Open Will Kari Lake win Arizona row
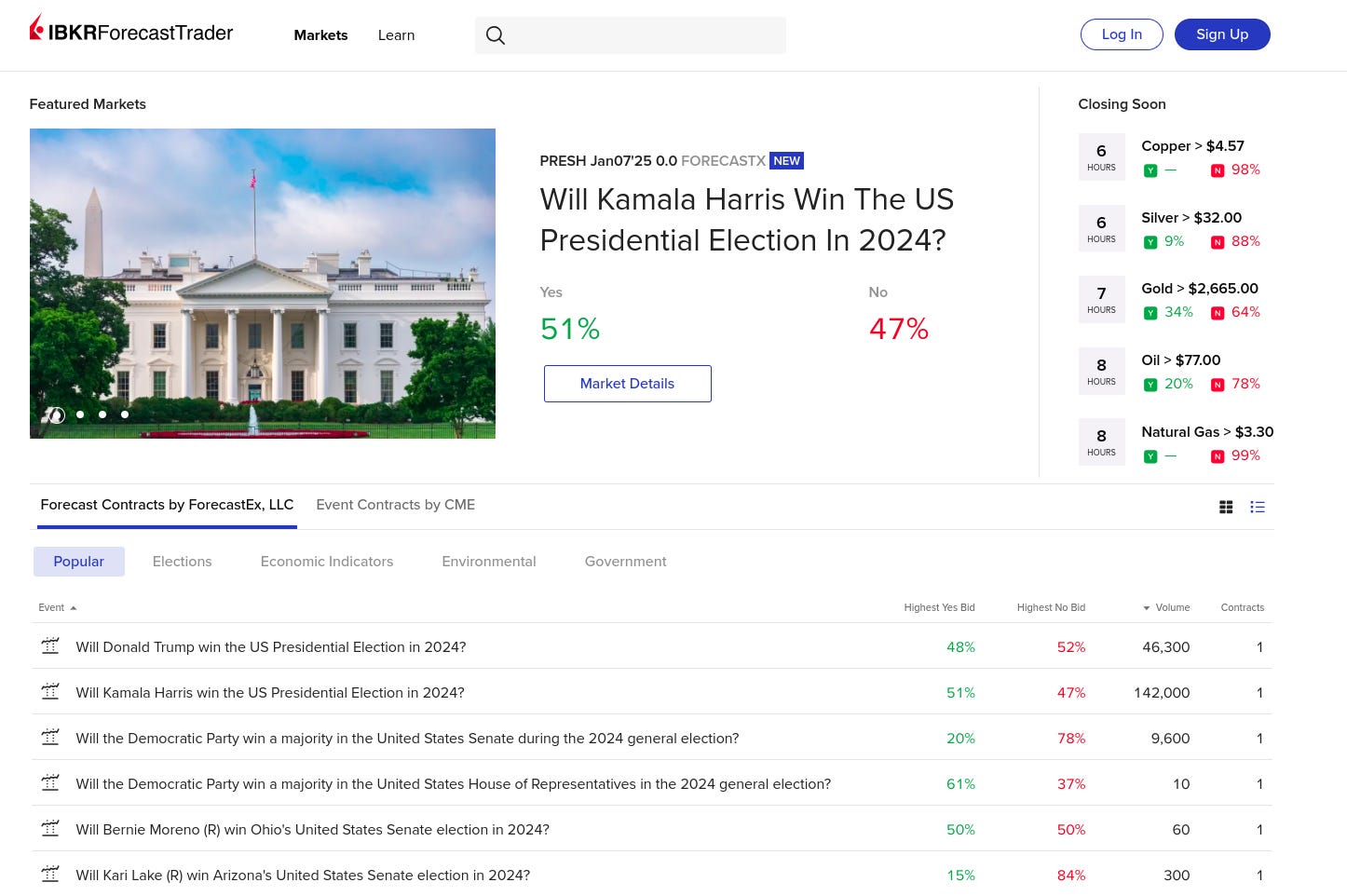 tap(652, 875)
